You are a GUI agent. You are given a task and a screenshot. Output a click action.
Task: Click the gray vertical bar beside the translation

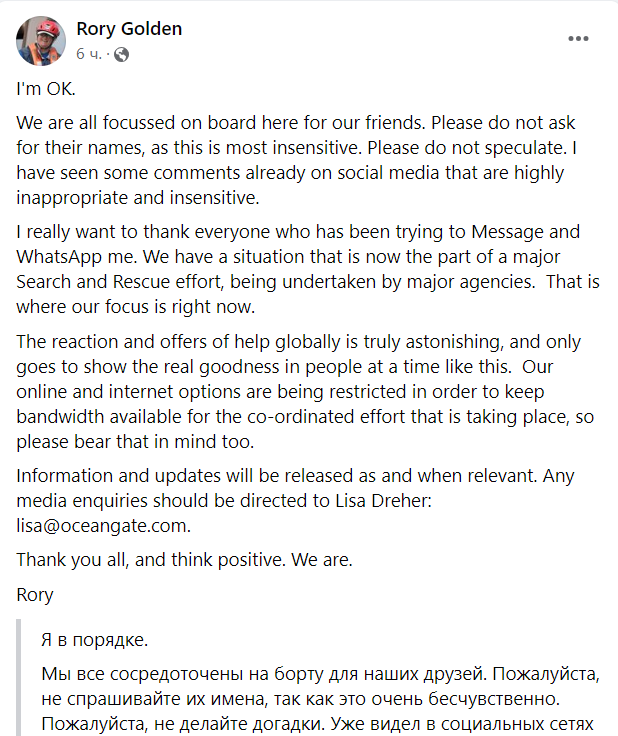20,680
